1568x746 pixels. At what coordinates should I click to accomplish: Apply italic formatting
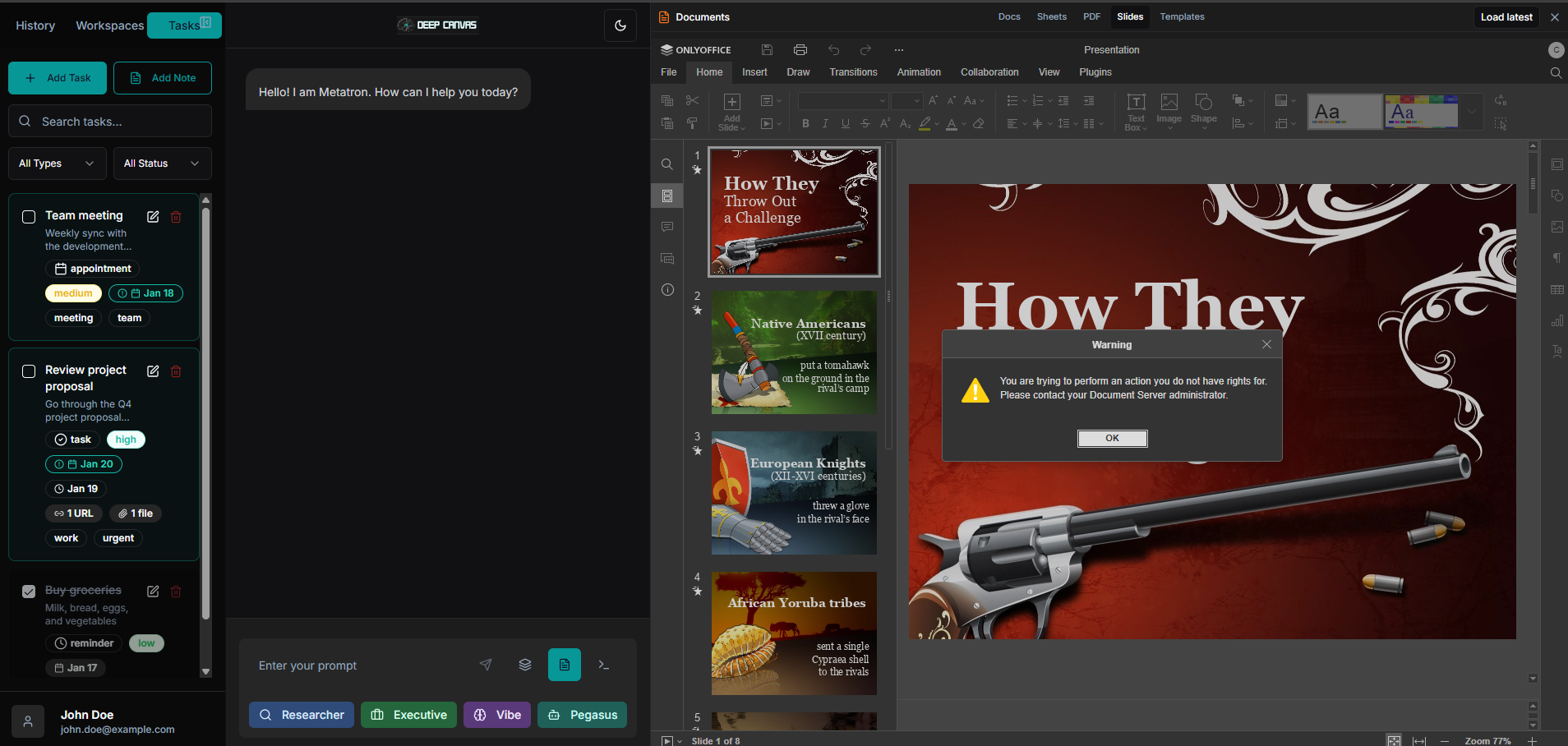click(825, 123)
